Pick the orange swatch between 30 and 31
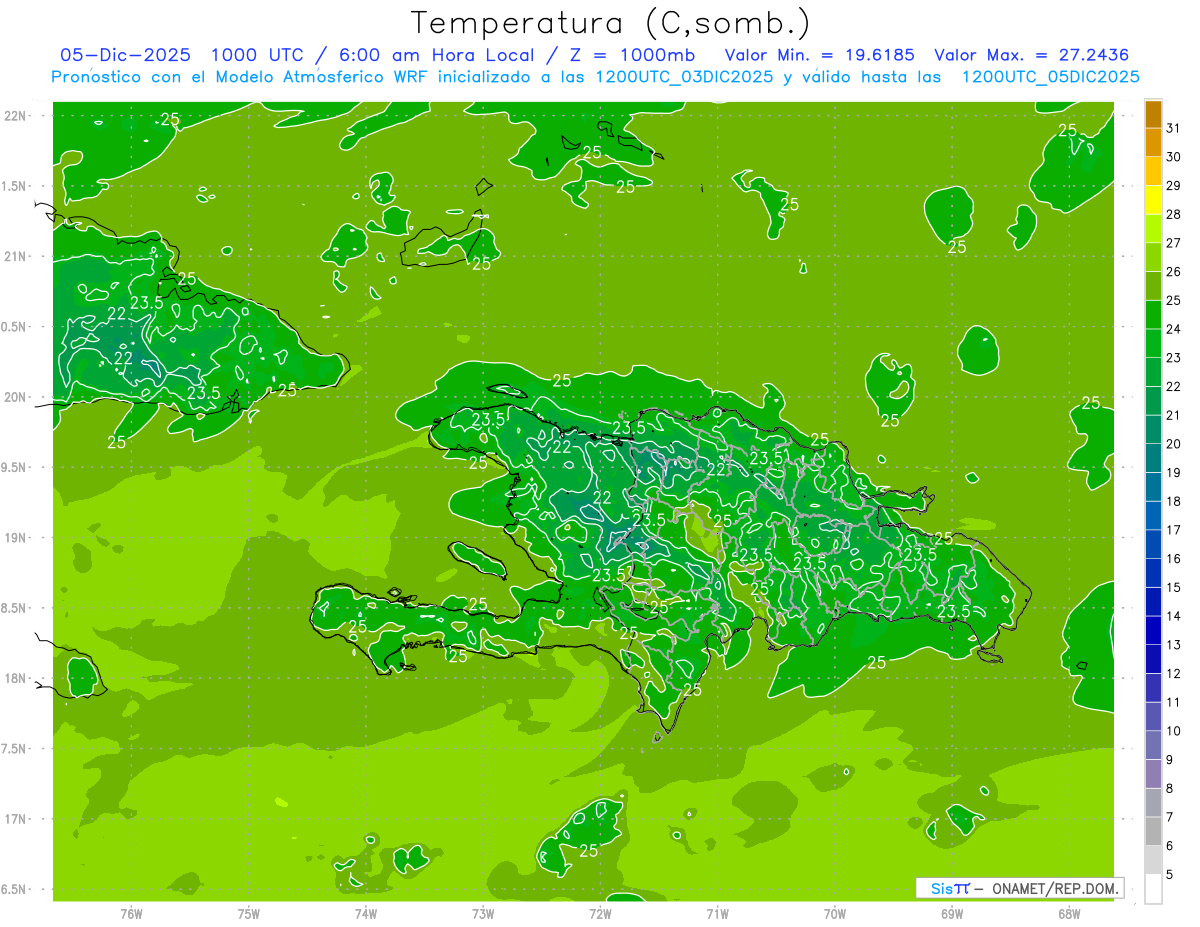1200x927 pixels. click(x=1153, y=143)
